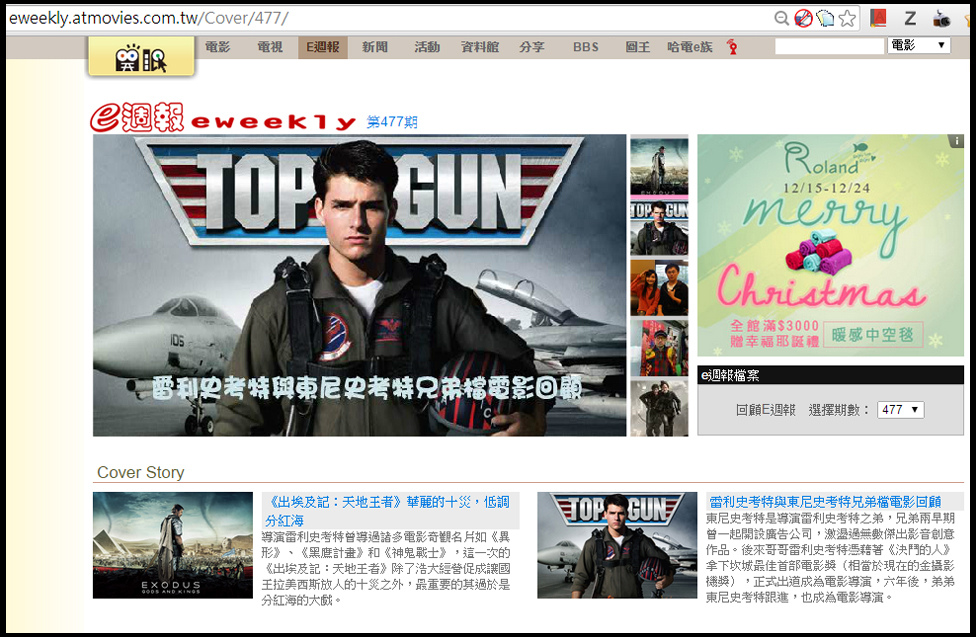Open the BBS nav menu item

[x=586, y=47]
